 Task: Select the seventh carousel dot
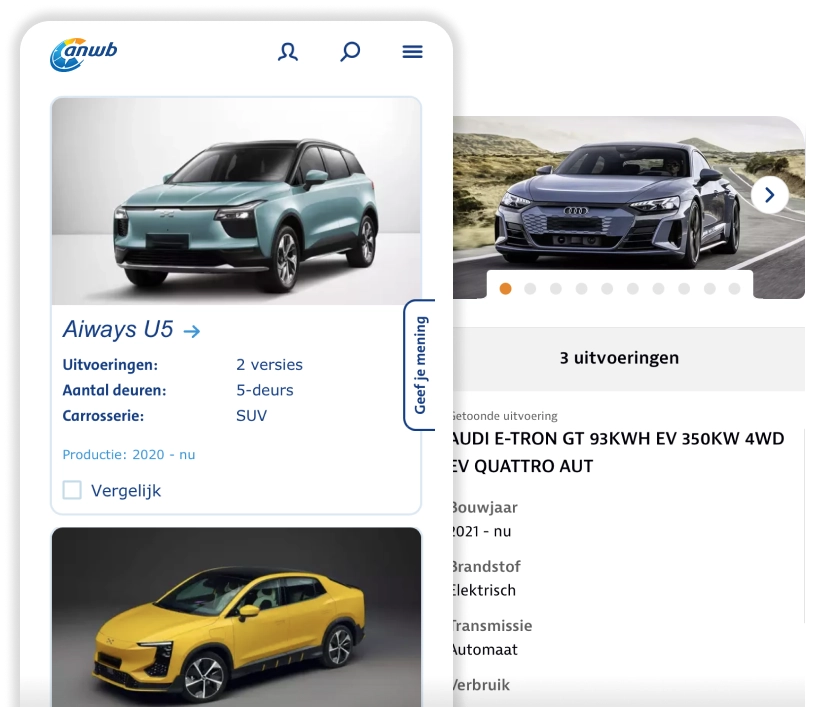pyautogui.click(x=658, y=288)
